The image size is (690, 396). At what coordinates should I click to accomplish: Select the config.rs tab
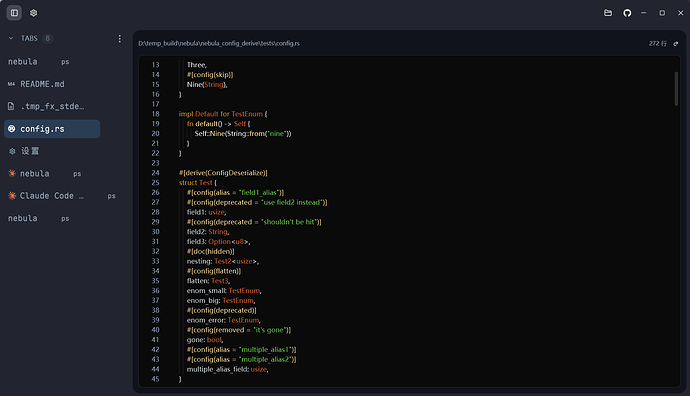[x=52, y=129]
